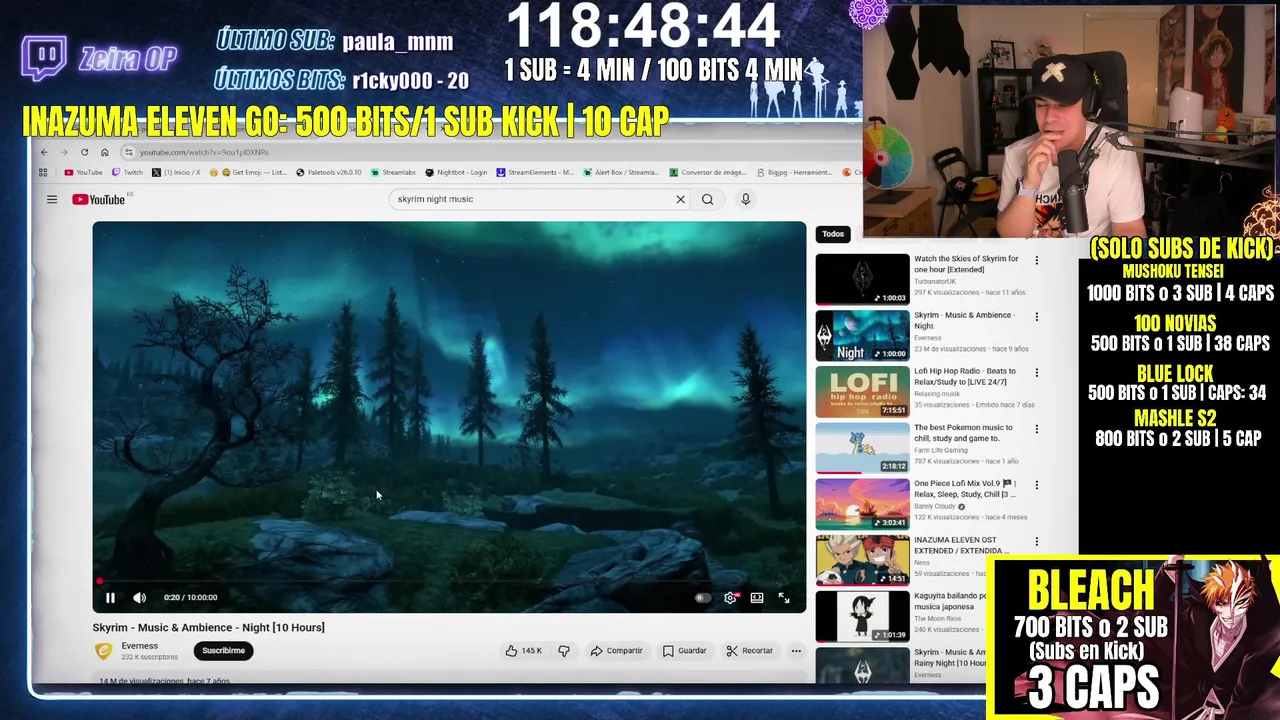Enter fullscreen with the player's expand icon
This screenshot has width=1280, height=720.
pos(784,598)
